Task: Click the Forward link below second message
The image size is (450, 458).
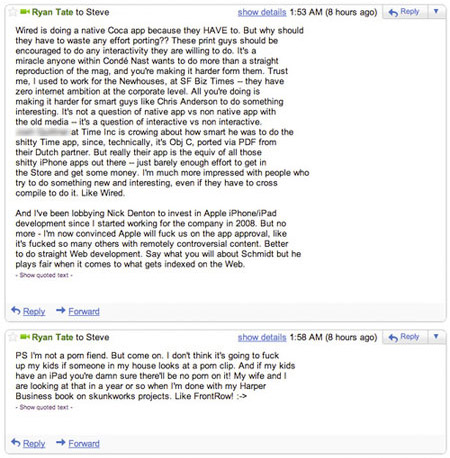Action: tap(84, 444)
